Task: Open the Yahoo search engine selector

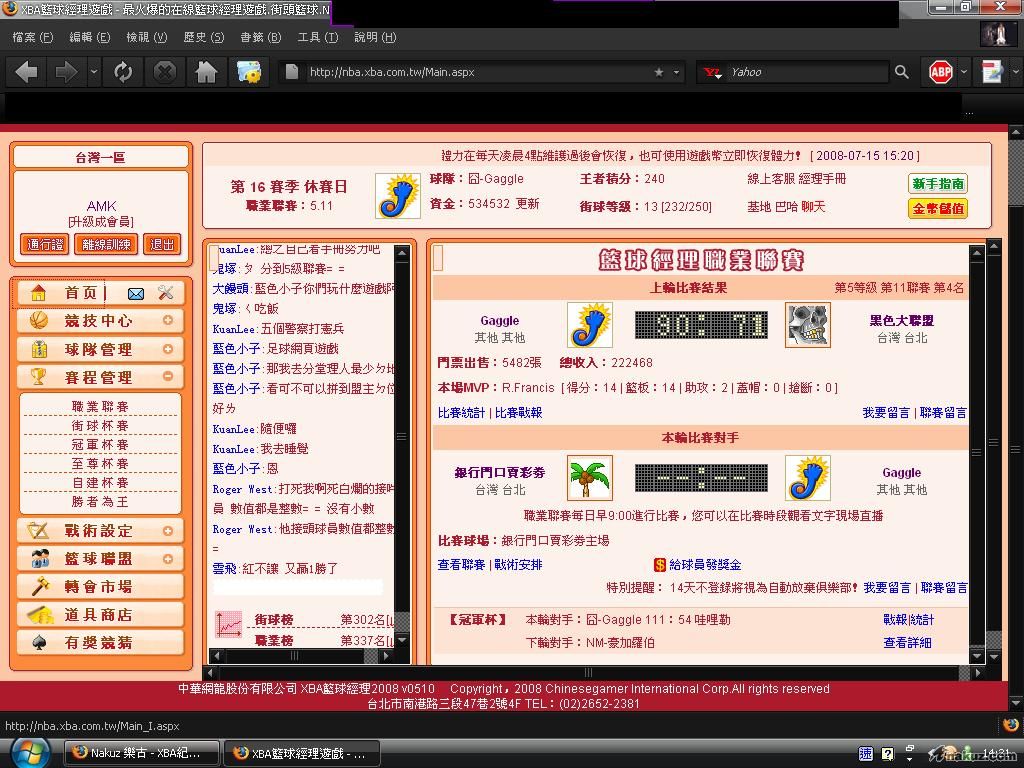Action: coord(712,72)
